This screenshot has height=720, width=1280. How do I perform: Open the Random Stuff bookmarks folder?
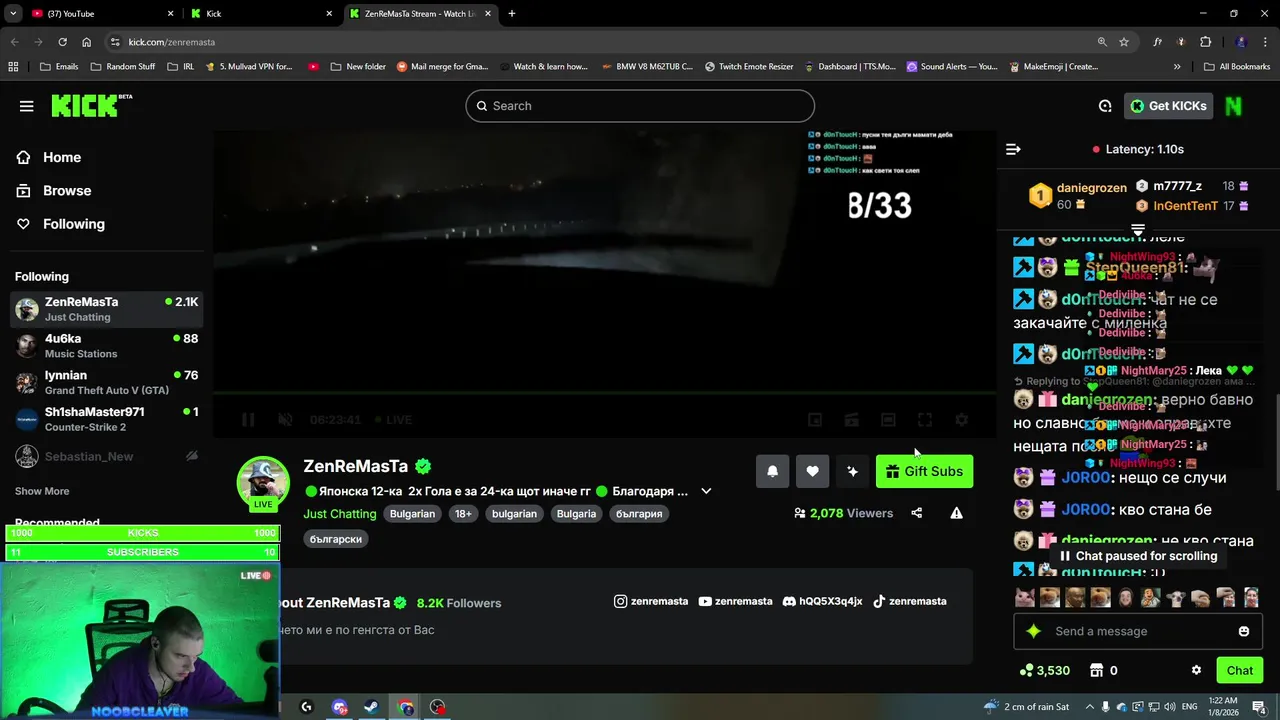[x=123, y=67]
